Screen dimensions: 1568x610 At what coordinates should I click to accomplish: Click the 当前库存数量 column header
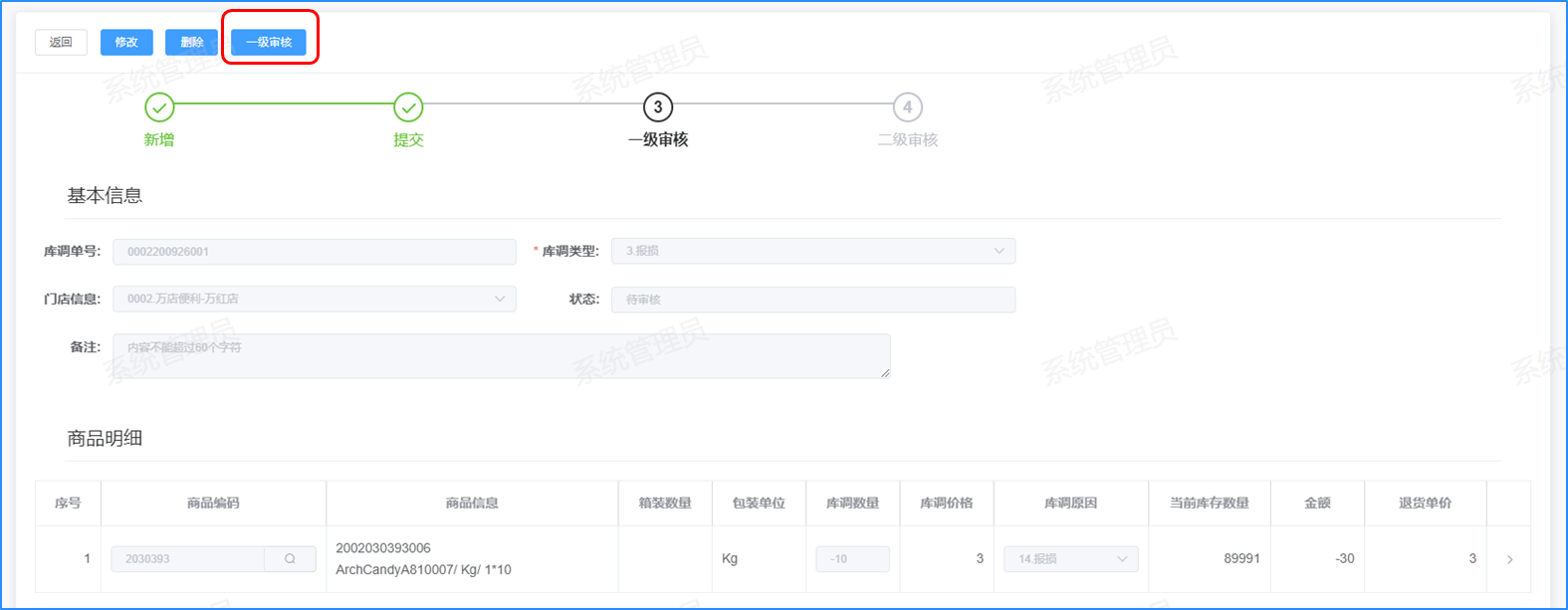1210,504
